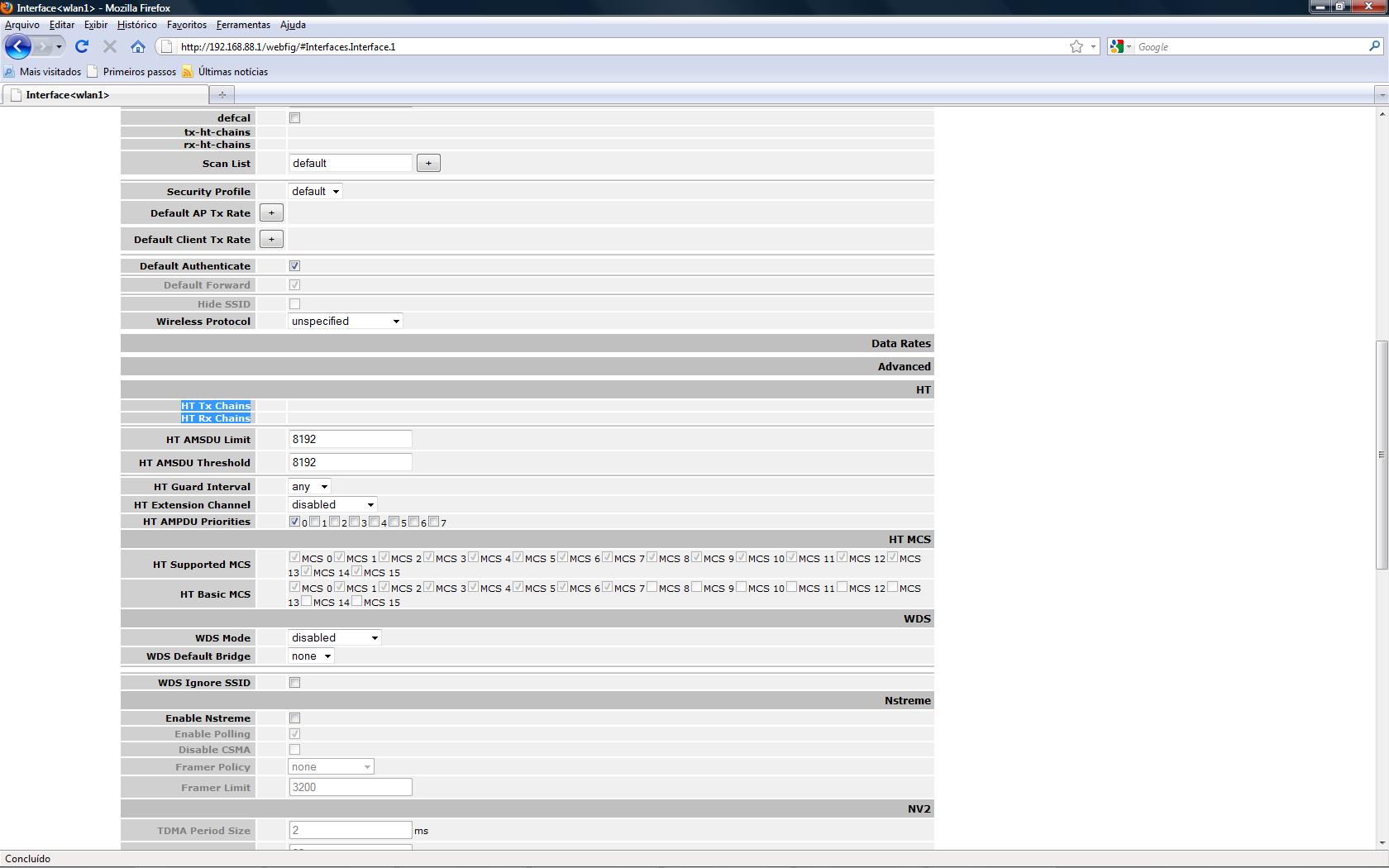The height and width of the screenshot is (868, 1389).
Task: Add Default AP Tx Rate with plus button
Action: [x=271, y=212]
